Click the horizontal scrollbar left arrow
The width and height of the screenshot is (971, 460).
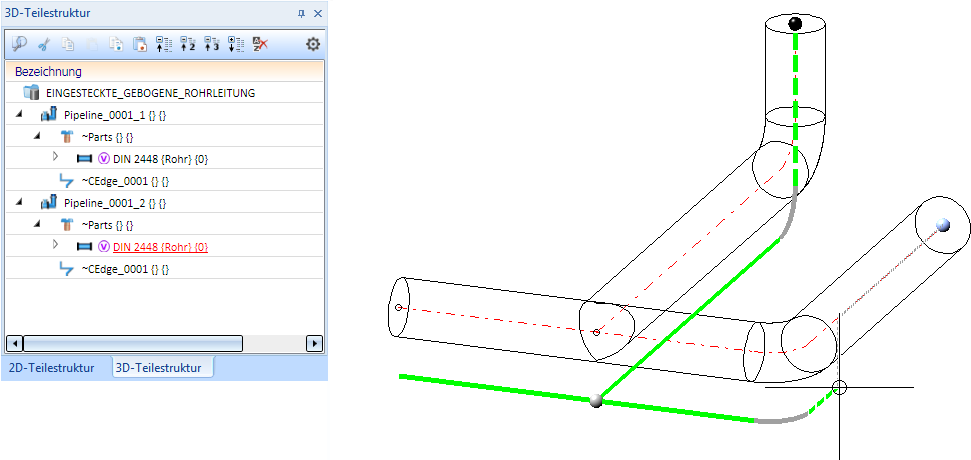click(x=14, y=343)
